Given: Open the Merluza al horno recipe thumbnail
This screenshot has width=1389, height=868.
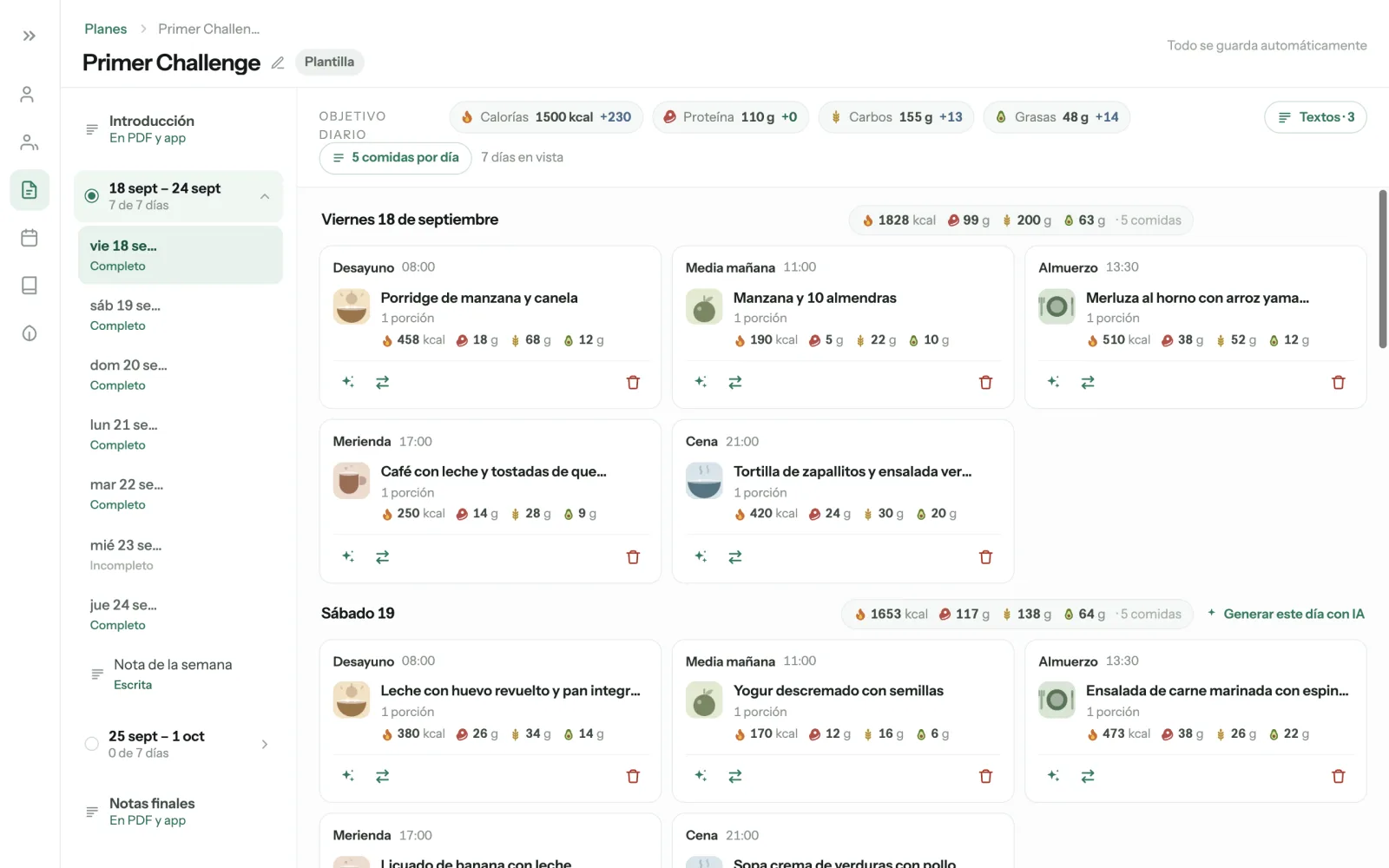Looking at the screenshot, I should (x=1057, y=306).
